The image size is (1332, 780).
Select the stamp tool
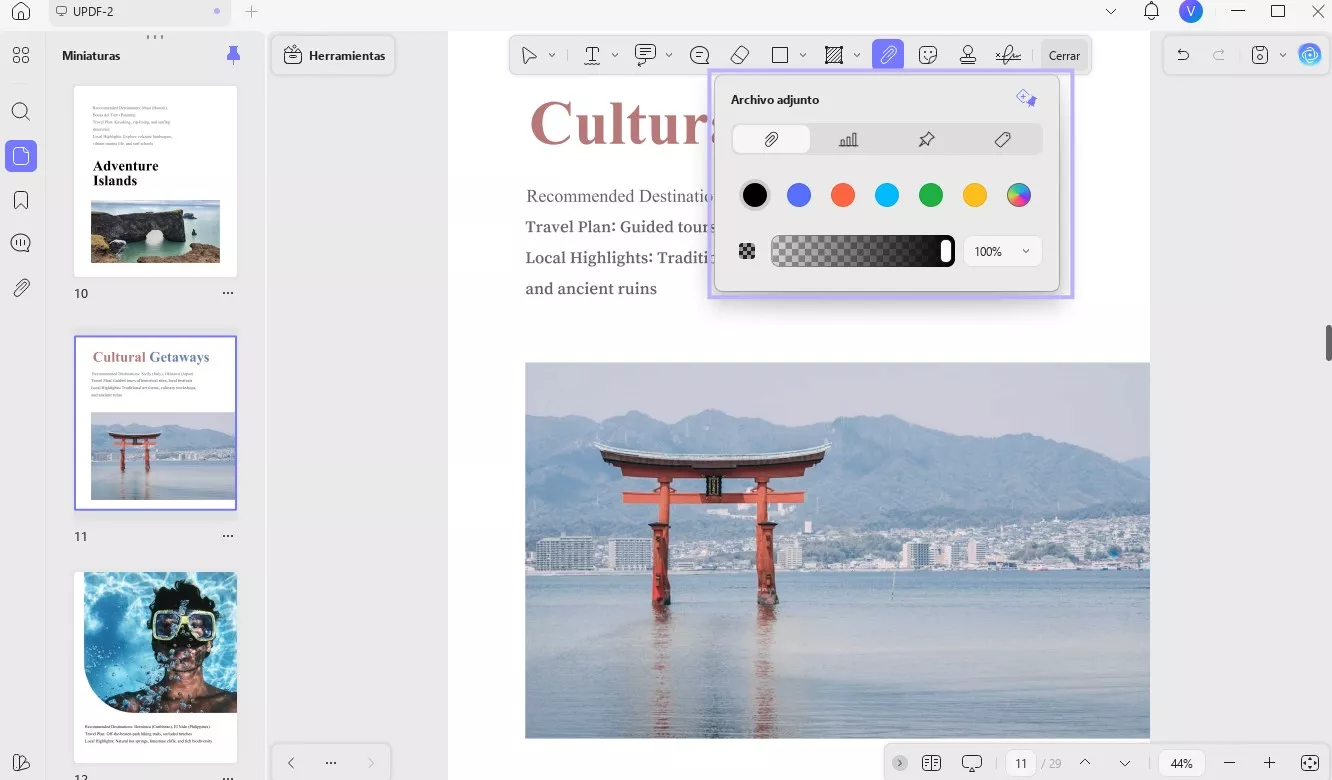point(968,56)
